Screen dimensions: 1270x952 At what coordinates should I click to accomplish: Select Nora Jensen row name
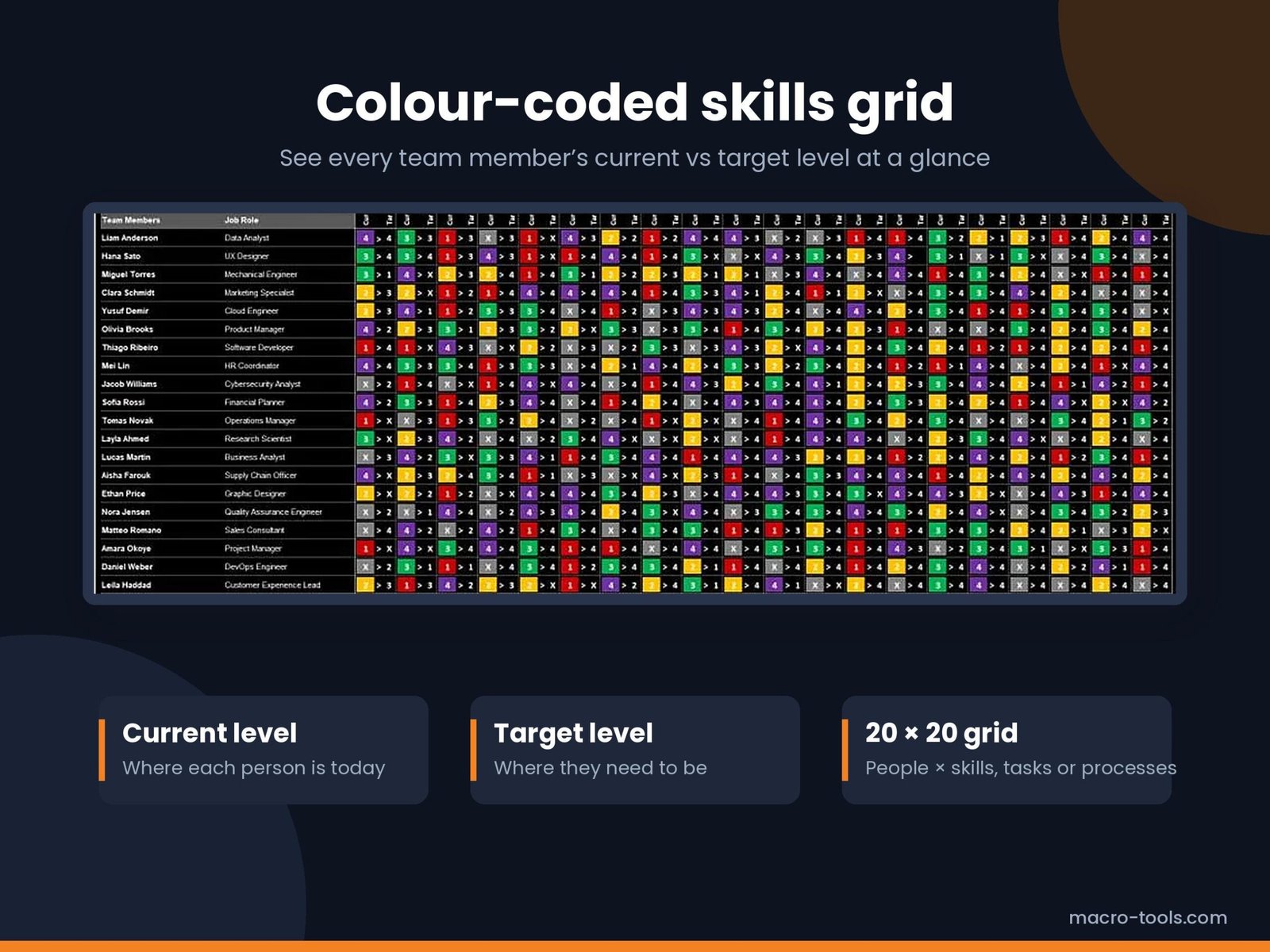coord(125,512)
